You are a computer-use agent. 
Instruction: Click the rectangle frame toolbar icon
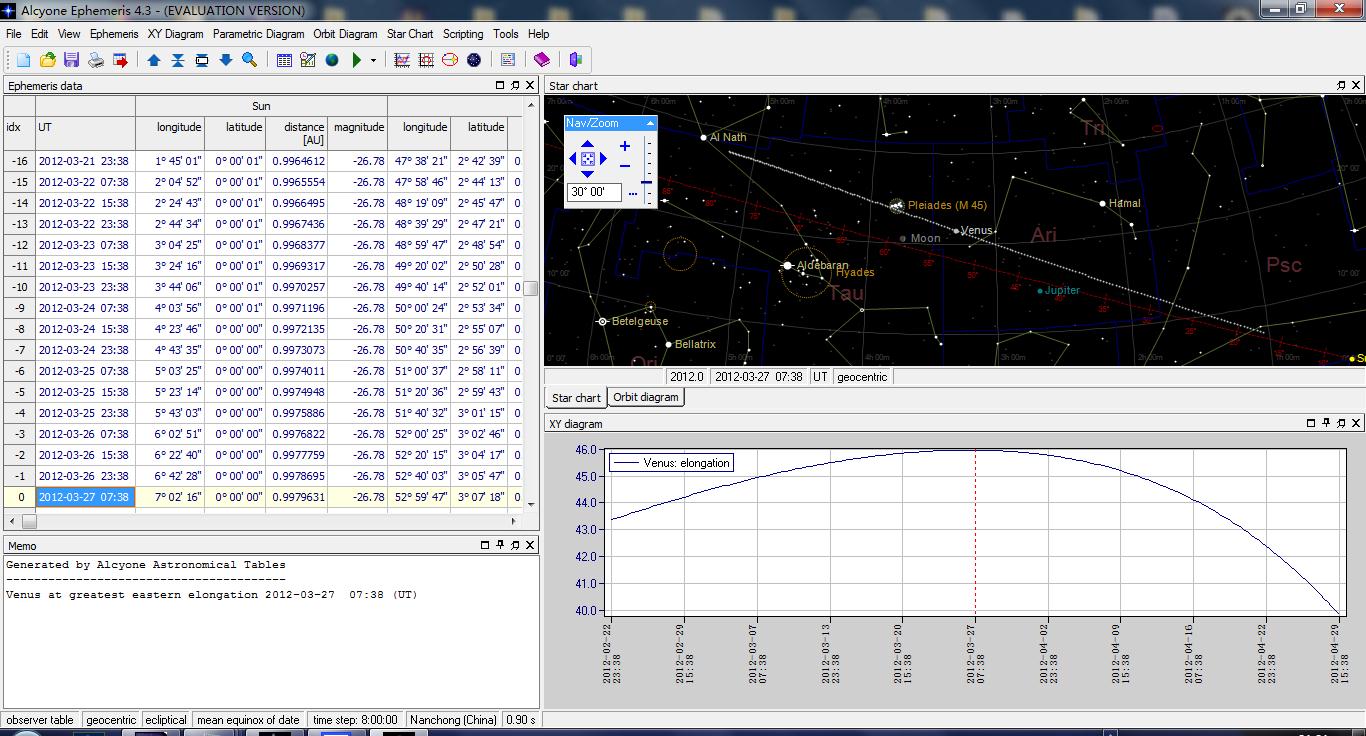point(202,60)
